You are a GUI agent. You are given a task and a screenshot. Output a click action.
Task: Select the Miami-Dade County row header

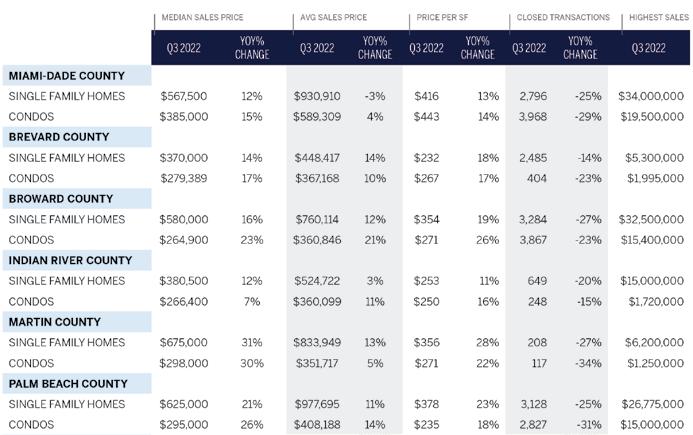[67, 76]
